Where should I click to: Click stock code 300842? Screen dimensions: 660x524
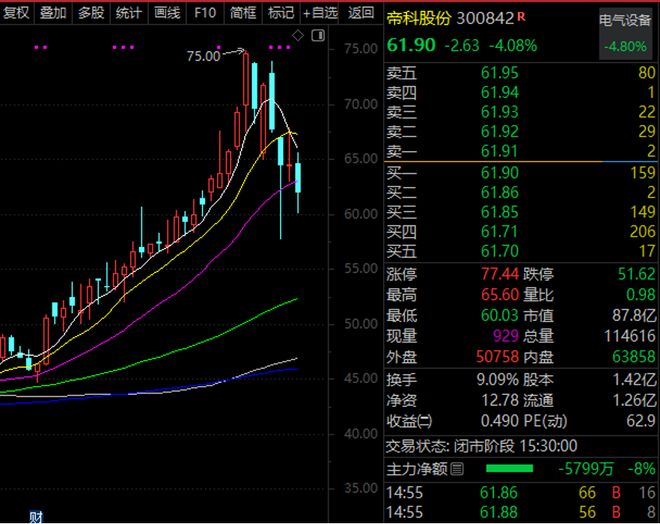[485, 18]
